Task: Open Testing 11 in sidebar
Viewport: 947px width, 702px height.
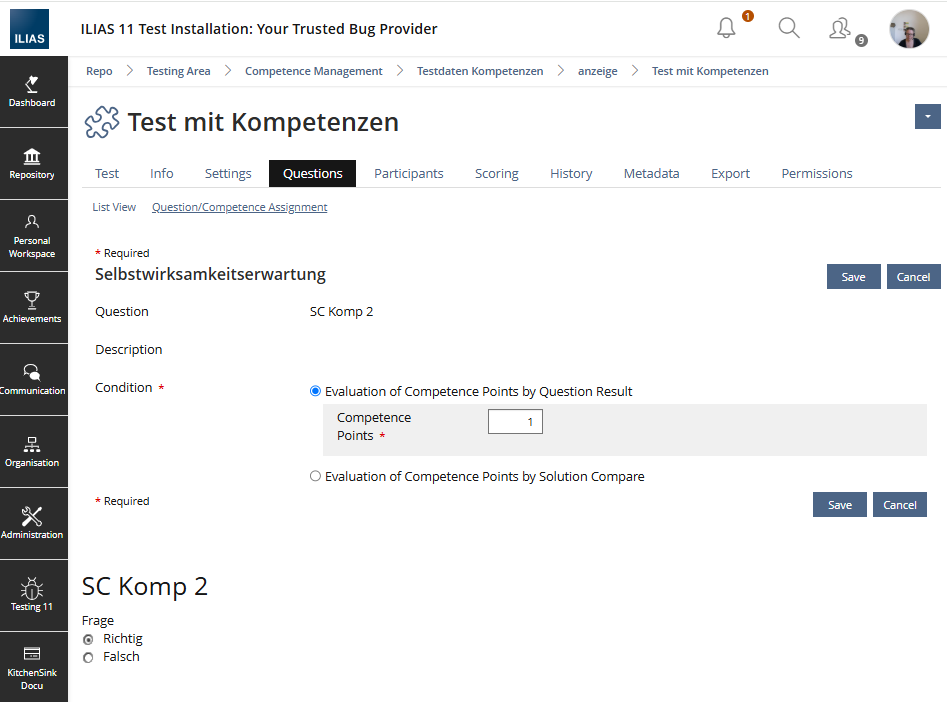Action: tap(32, 595)
